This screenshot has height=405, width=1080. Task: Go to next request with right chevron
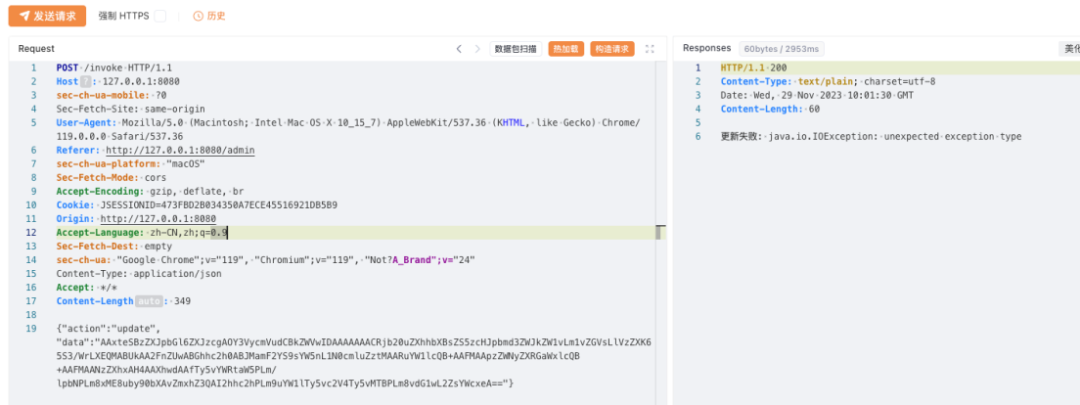477,49
